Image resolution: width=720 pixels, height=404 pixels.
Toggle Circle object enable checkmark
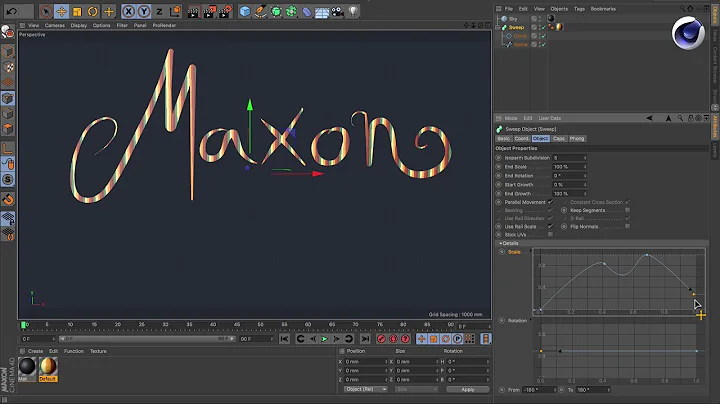(x=543, y=36)
